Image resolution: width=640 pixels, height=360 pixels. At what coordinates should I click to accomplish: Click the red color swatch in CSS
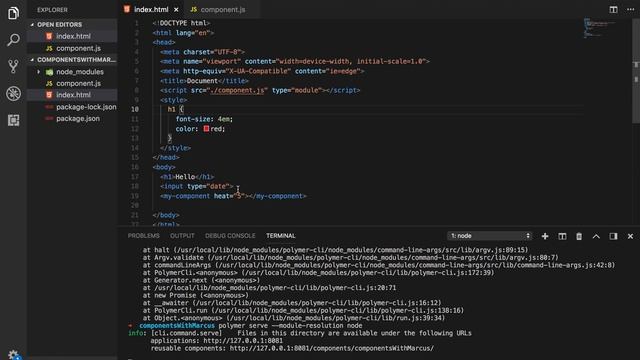[x=206, y=129]
